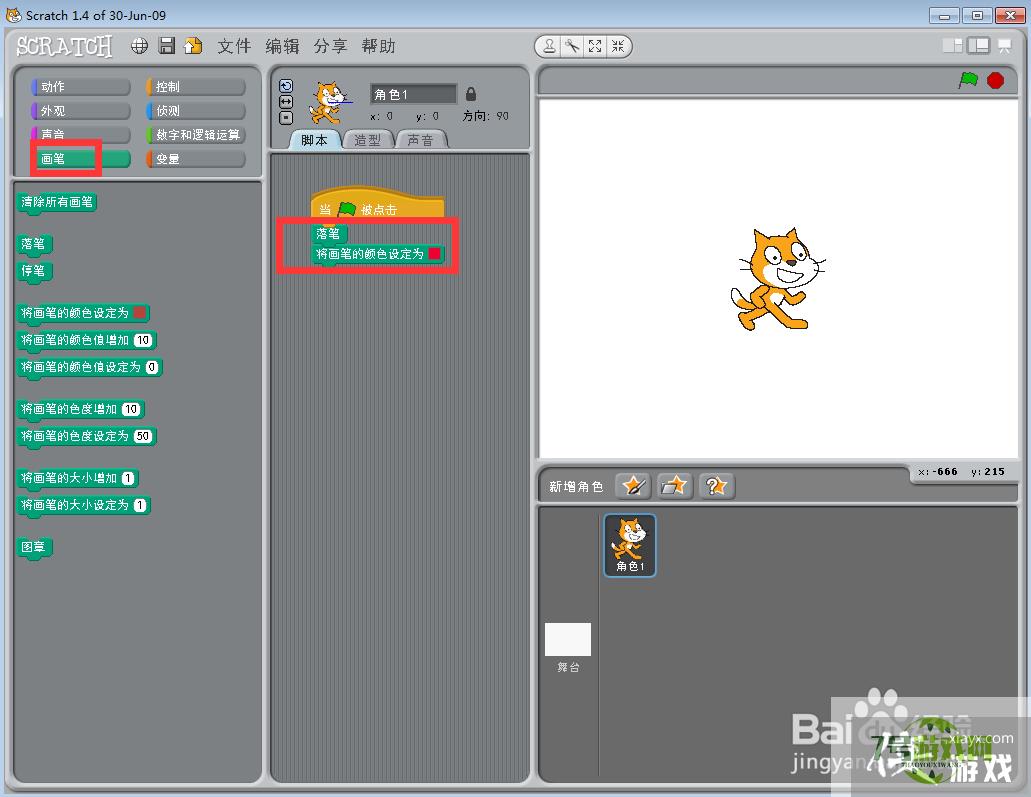Select the 侦测 block category
Viewport: 1031px width, 797px height.
click(x=196, y=110)
